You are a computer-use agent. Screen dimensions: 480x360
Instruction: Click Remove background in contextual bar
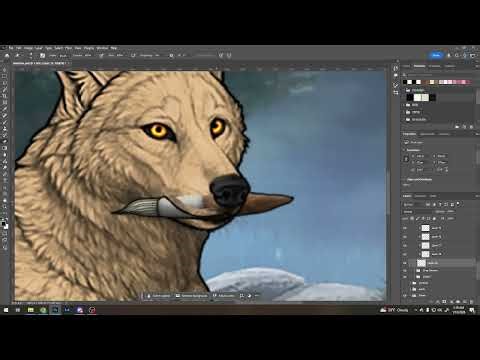(192, 296)
